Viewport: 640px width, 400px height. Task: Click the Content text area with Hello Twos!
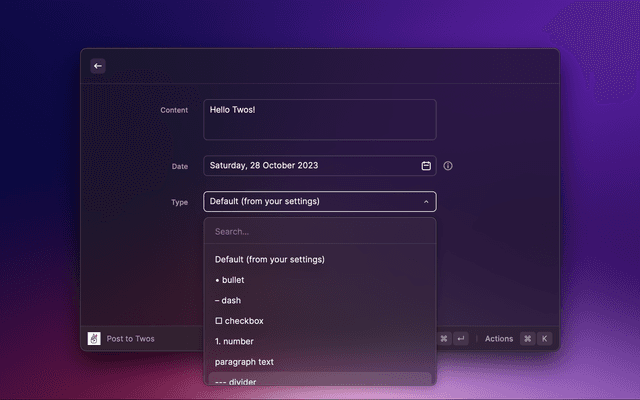pos(319,119)
